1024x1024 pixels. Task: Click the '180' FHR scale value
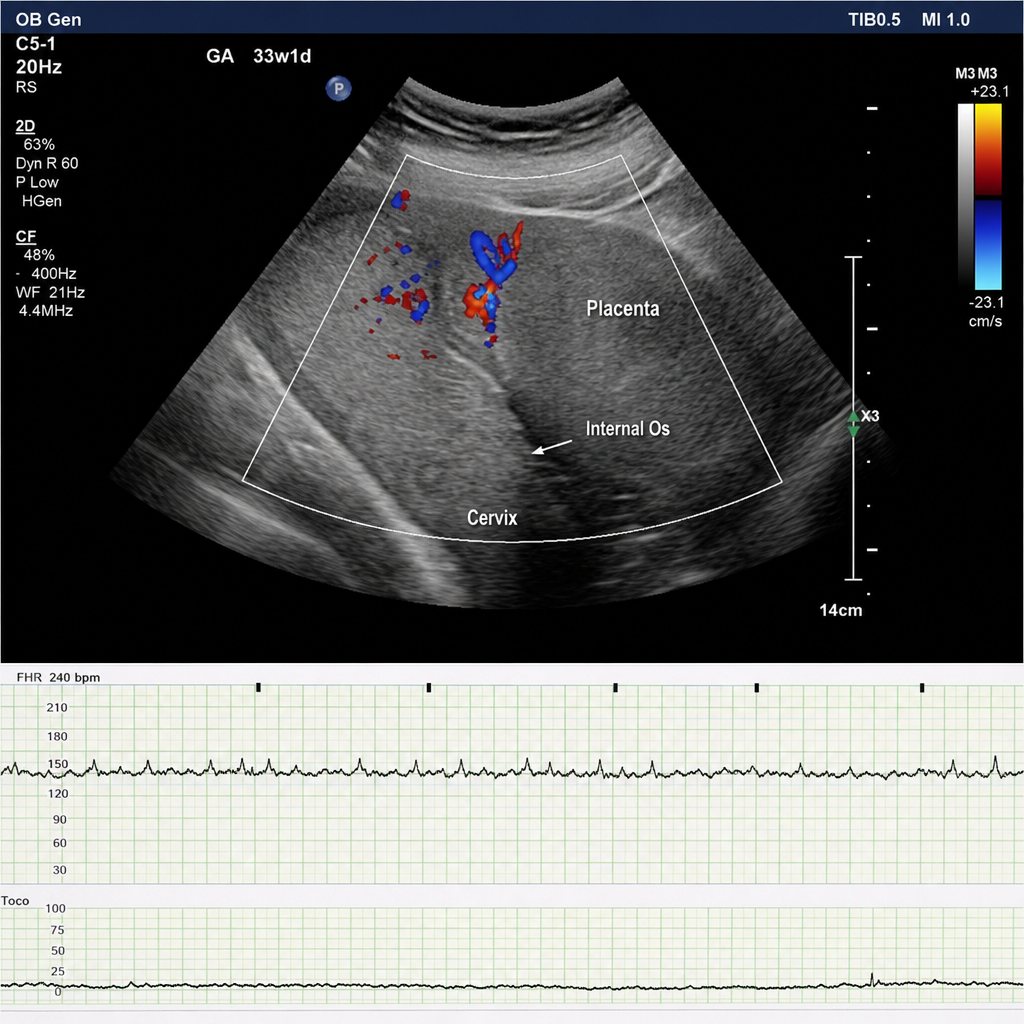click(57, 736)
